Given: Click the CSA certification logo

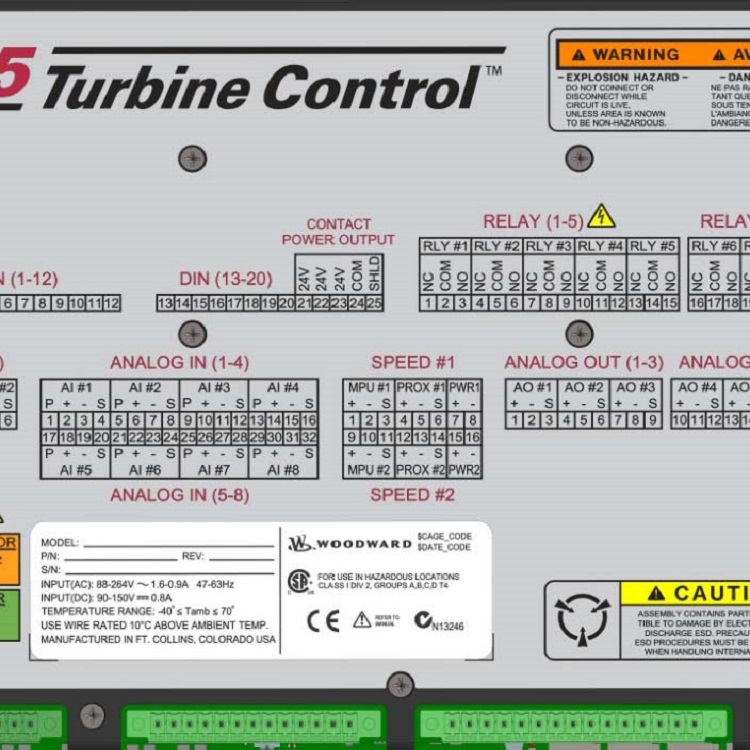Looking at the screenshot, I should pyautogui.click(x=300, y=581).
